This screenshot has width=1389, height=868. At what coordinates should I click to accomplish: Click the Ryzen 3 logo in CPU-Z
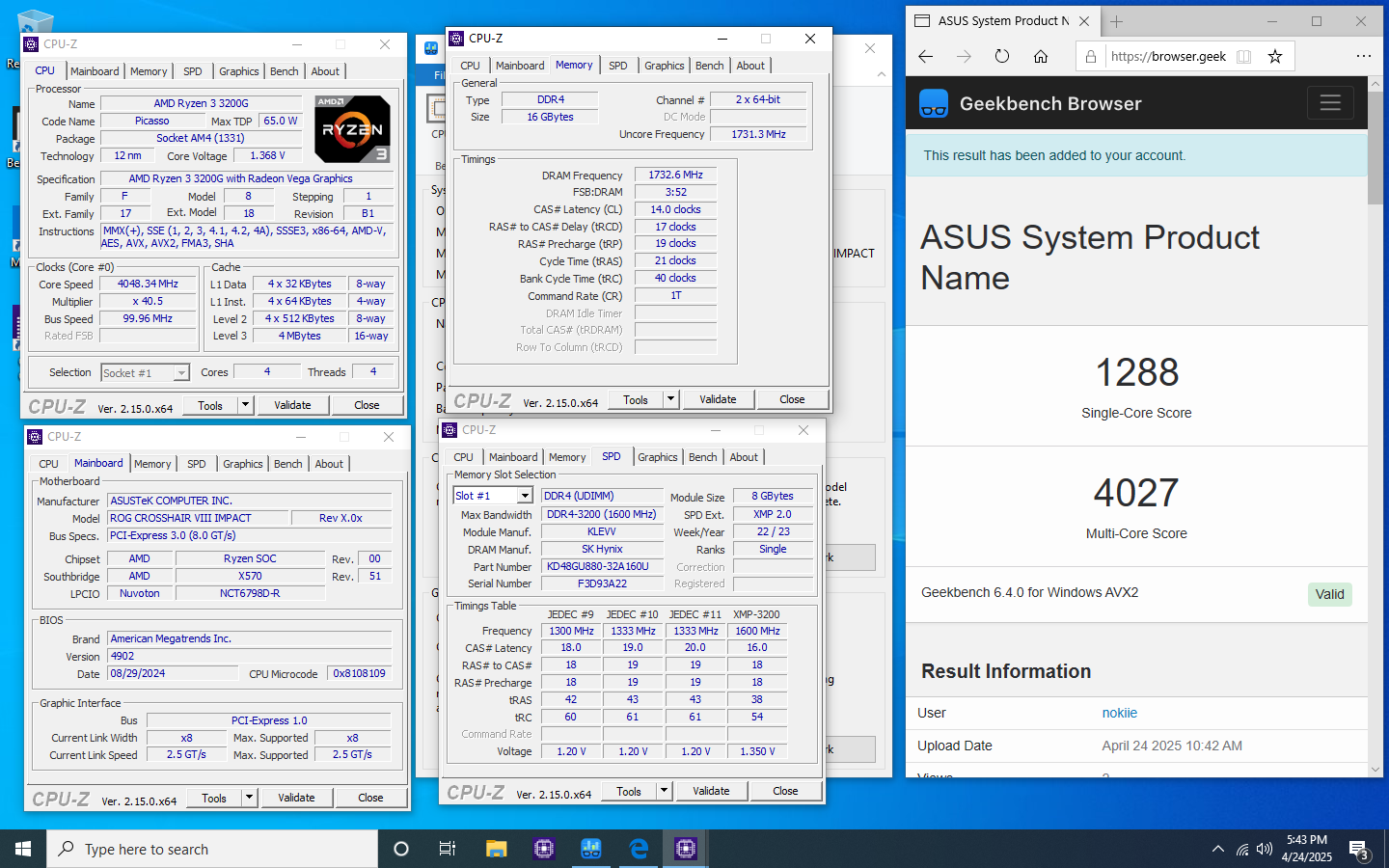click(352, 127)
